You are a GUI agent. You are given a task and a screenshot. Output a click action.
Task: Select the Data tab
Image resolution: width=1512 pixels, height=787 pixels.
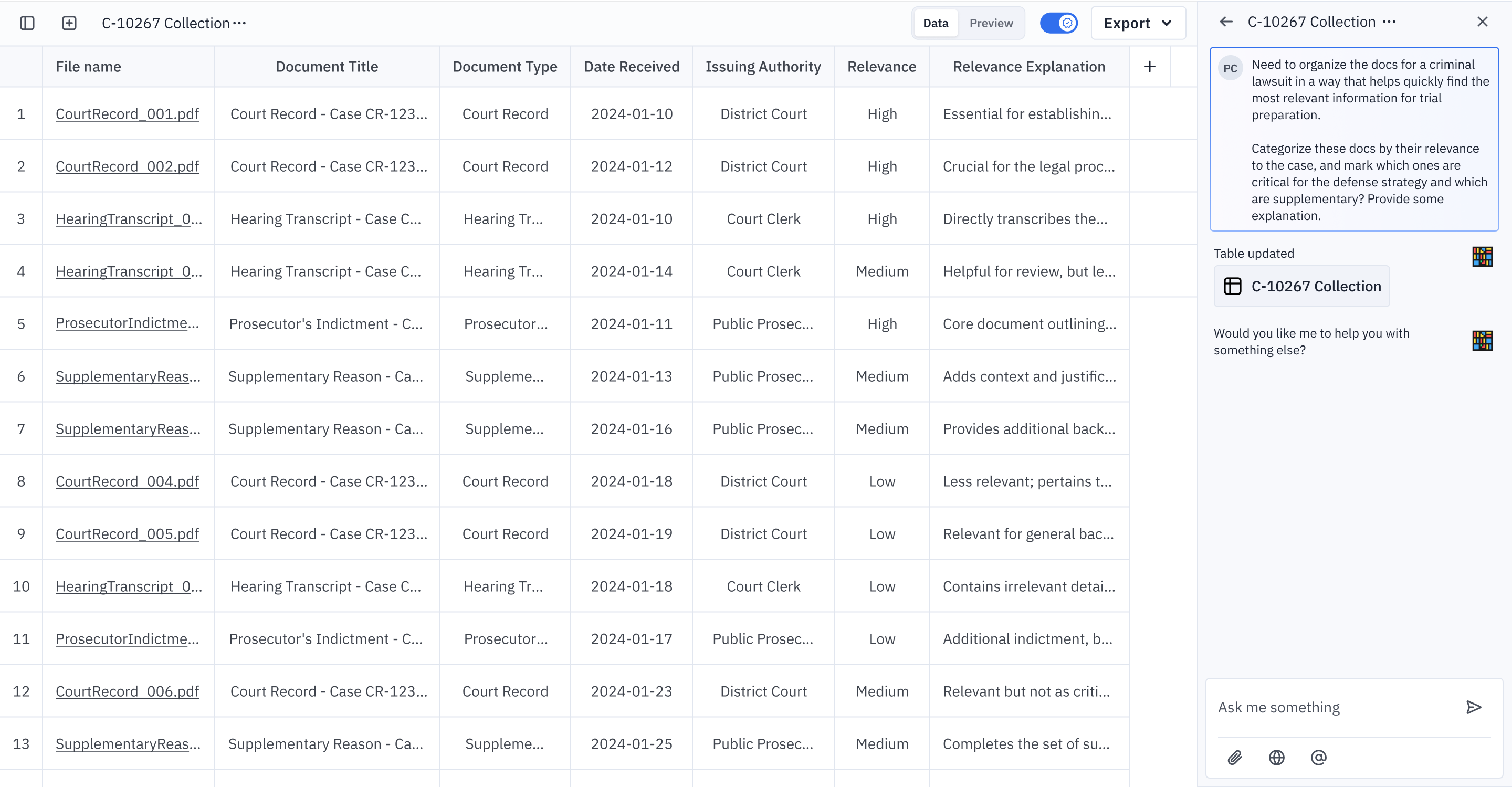pyautogui.click(x=935, y=23)
